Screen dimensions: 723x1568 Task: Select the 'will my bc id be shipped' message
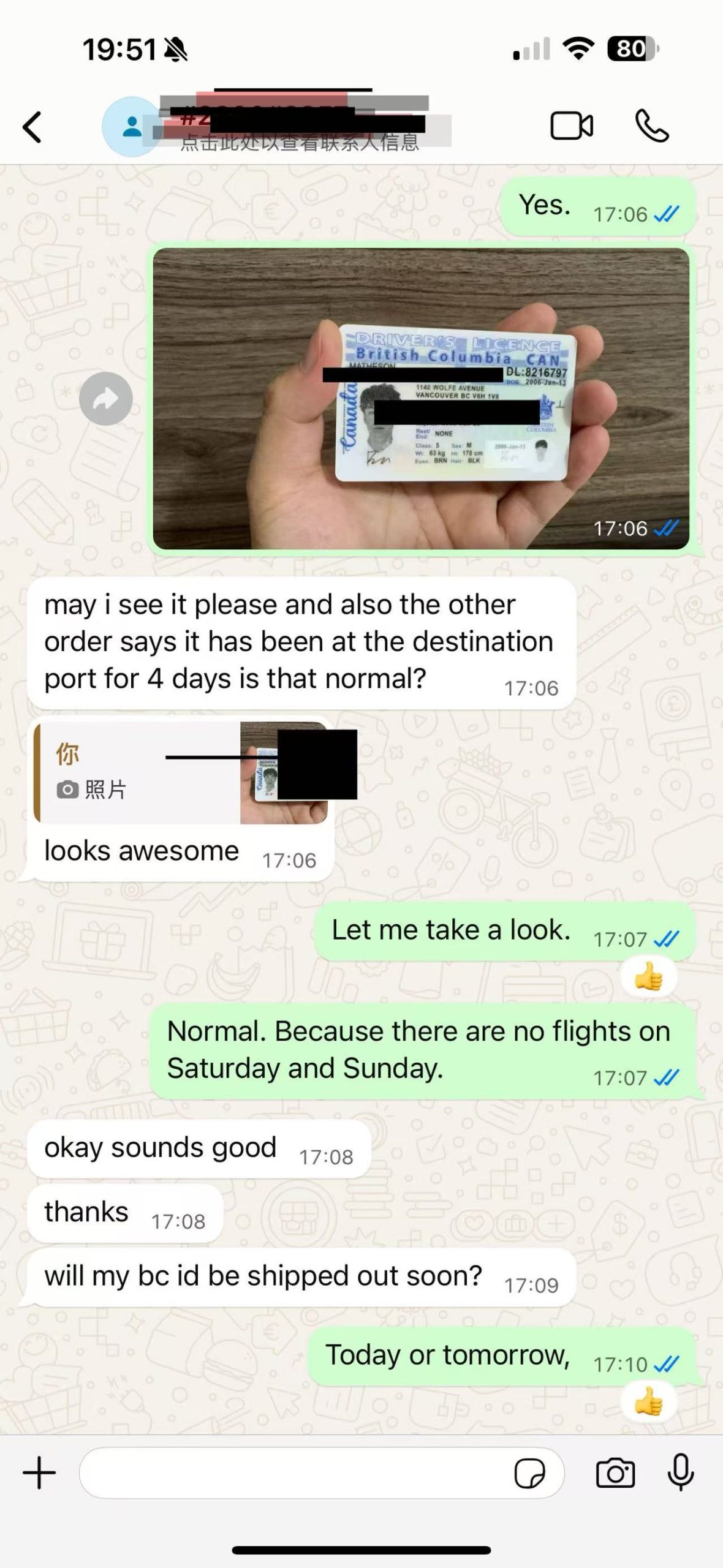pos(301,1277)
